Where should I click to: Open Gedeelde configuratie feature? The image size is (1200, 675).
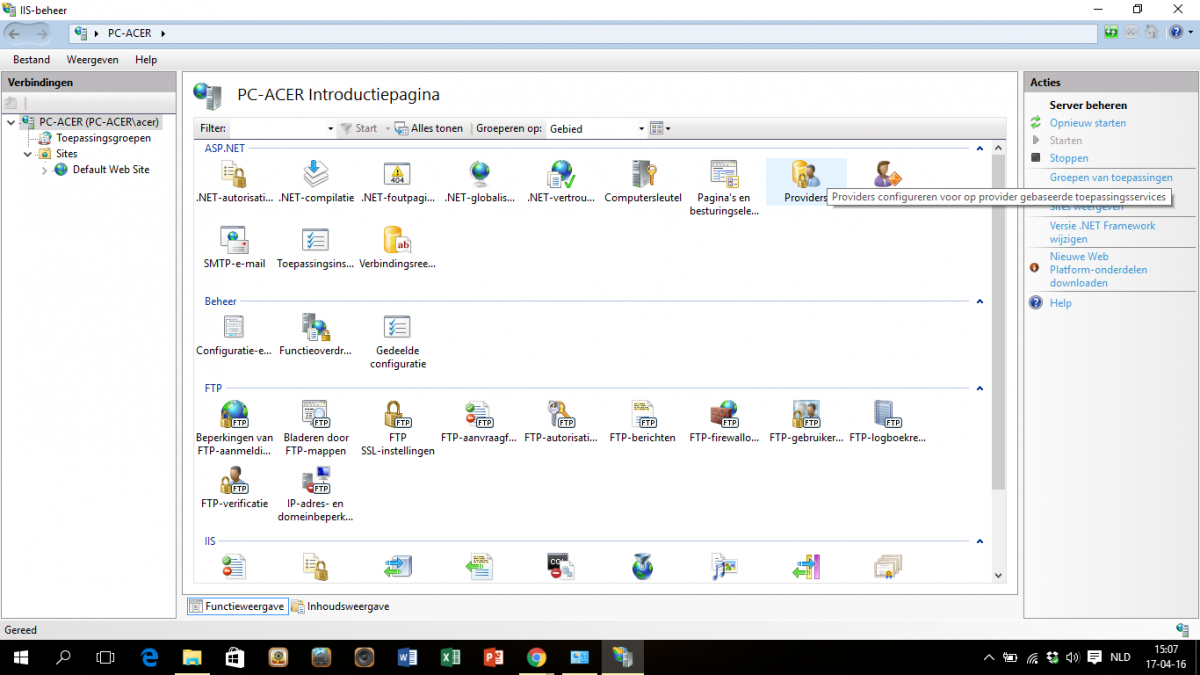397,342
